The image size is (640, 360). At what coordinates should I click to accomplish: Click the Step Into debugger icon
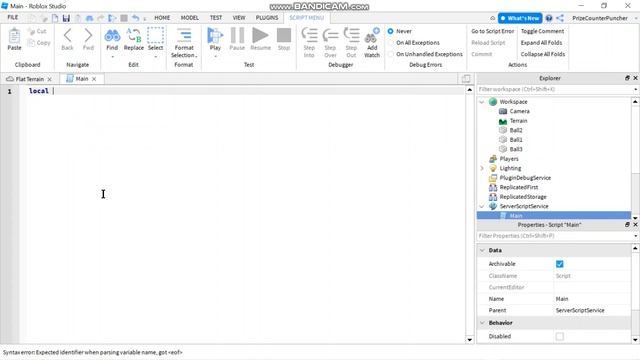click(x=309, y=36)
